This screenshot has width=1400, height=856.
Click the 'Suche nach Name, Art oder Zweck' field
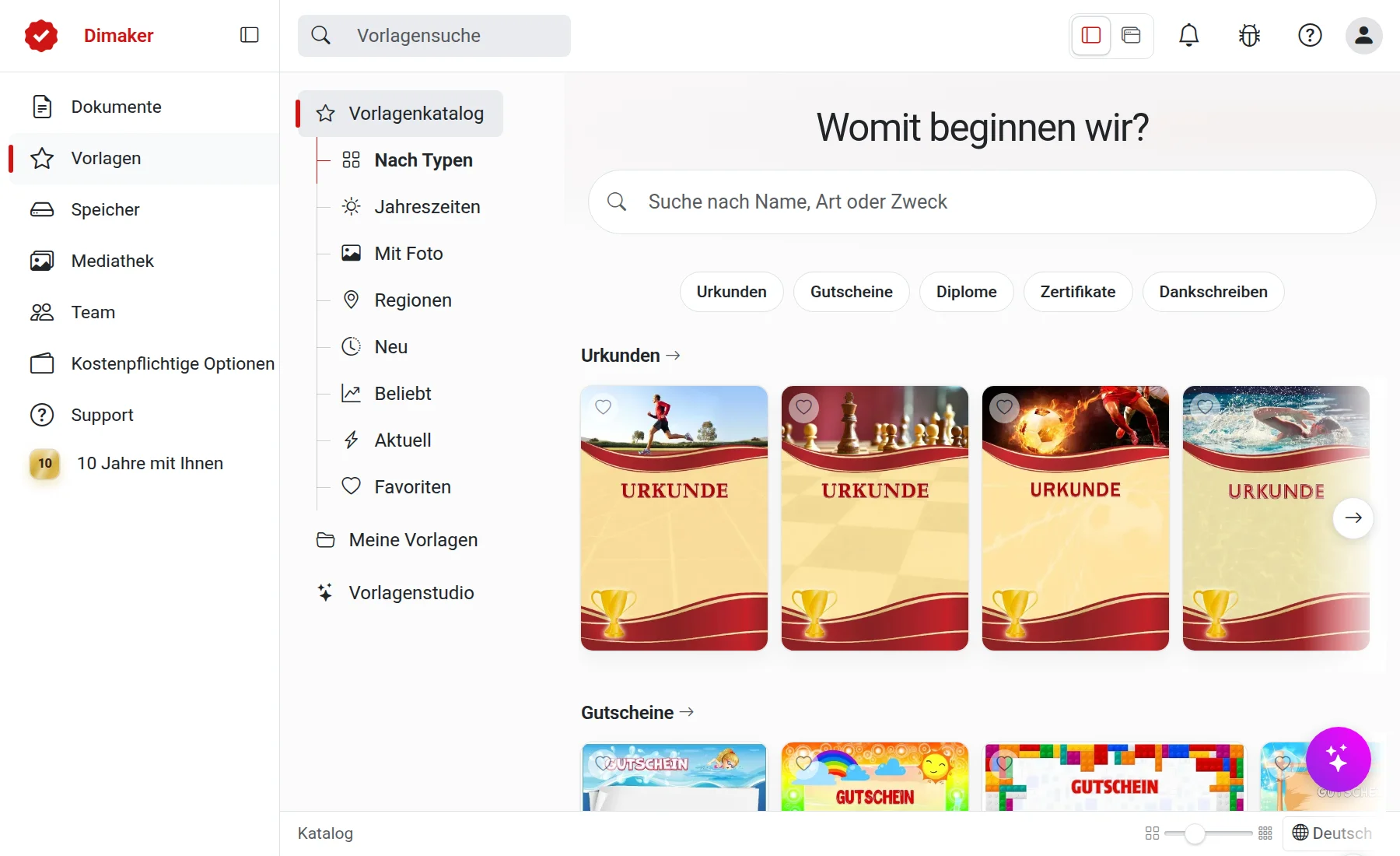[982, 202]
